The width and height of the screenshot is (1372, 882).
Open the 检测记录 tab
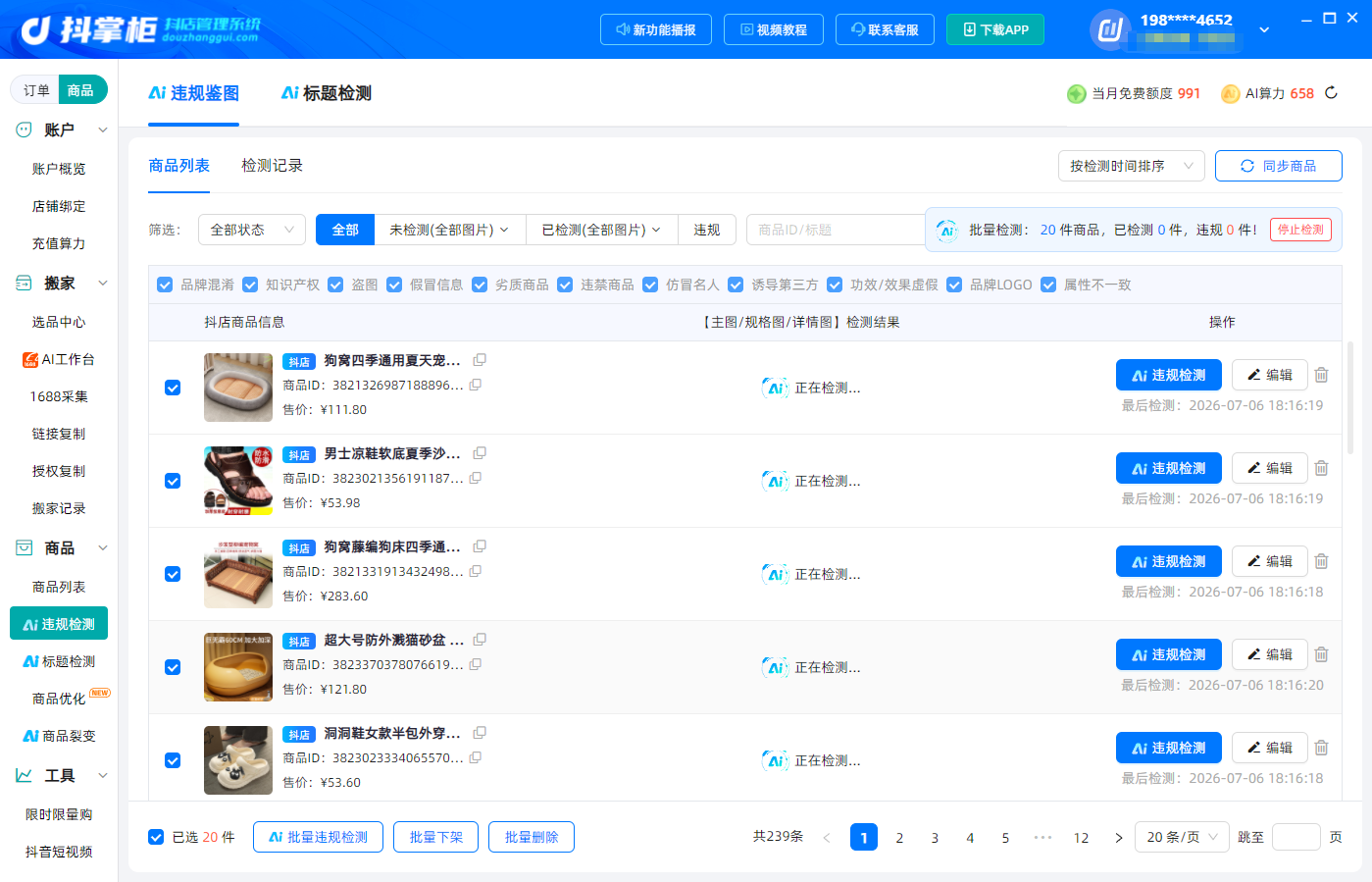tap(272, 166)
